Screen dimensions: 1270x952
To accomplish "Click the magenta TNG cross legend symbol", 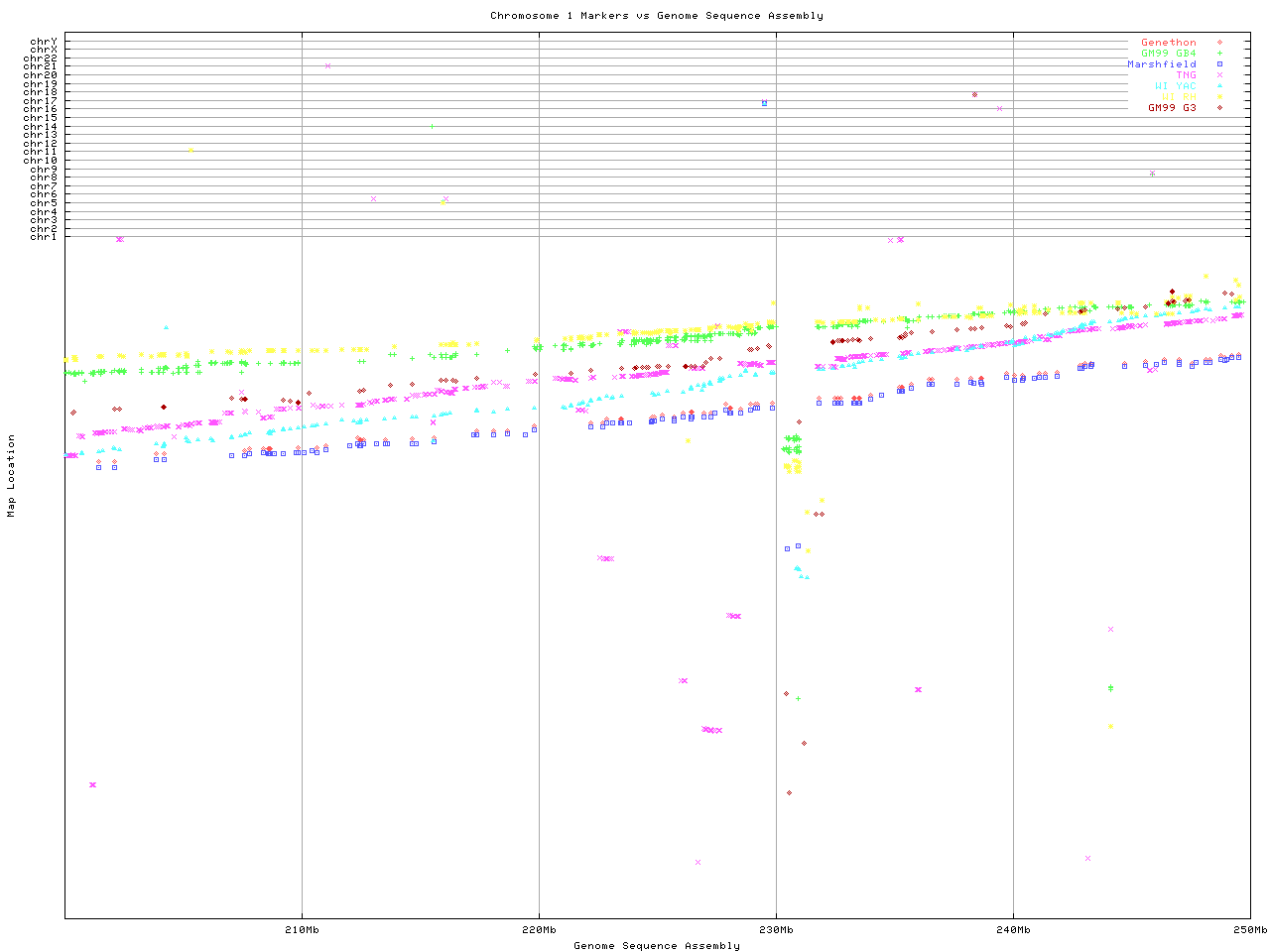I will (1219, 75).
